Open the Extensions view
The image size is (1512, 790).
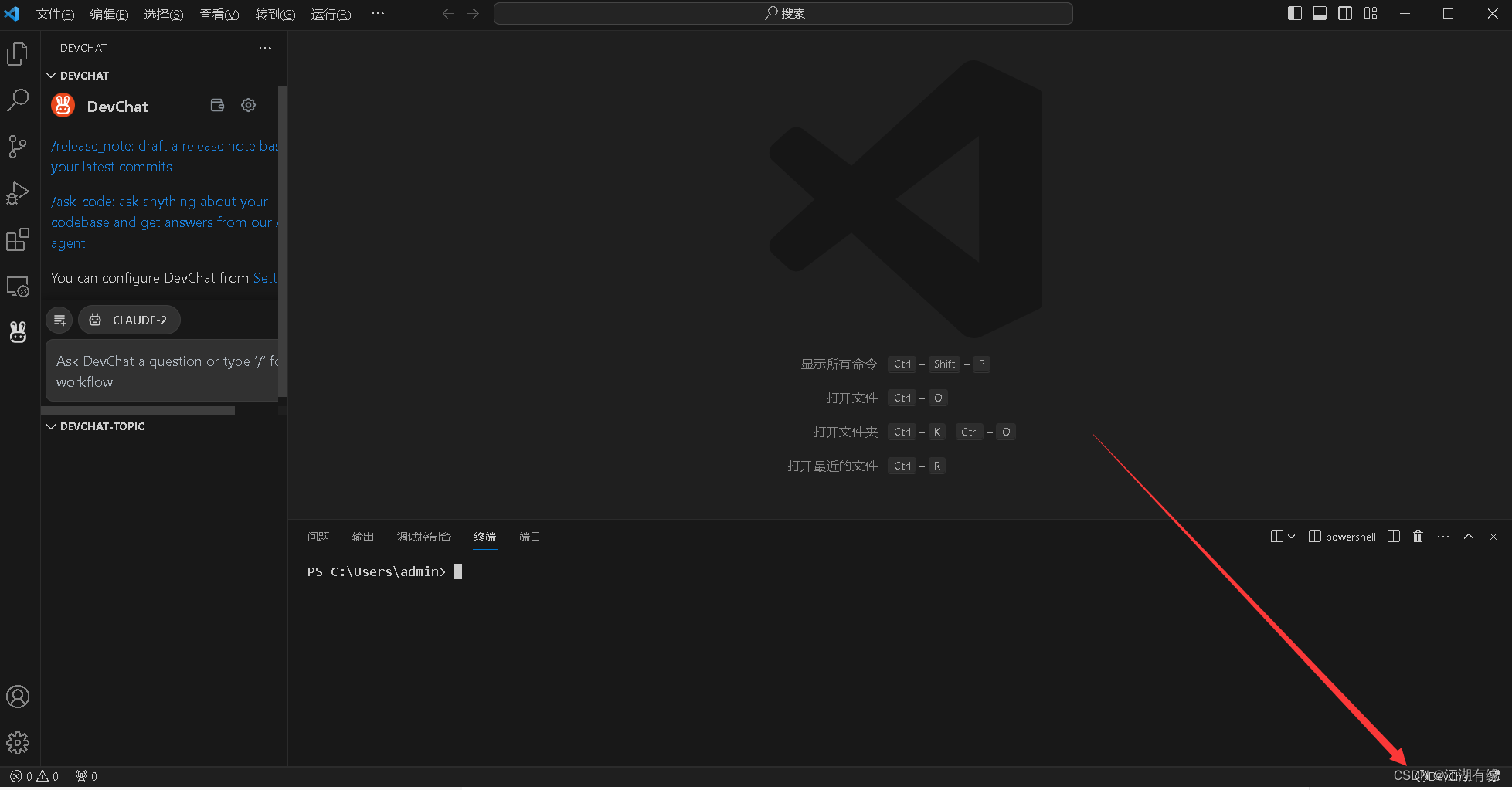coord(18,239)
